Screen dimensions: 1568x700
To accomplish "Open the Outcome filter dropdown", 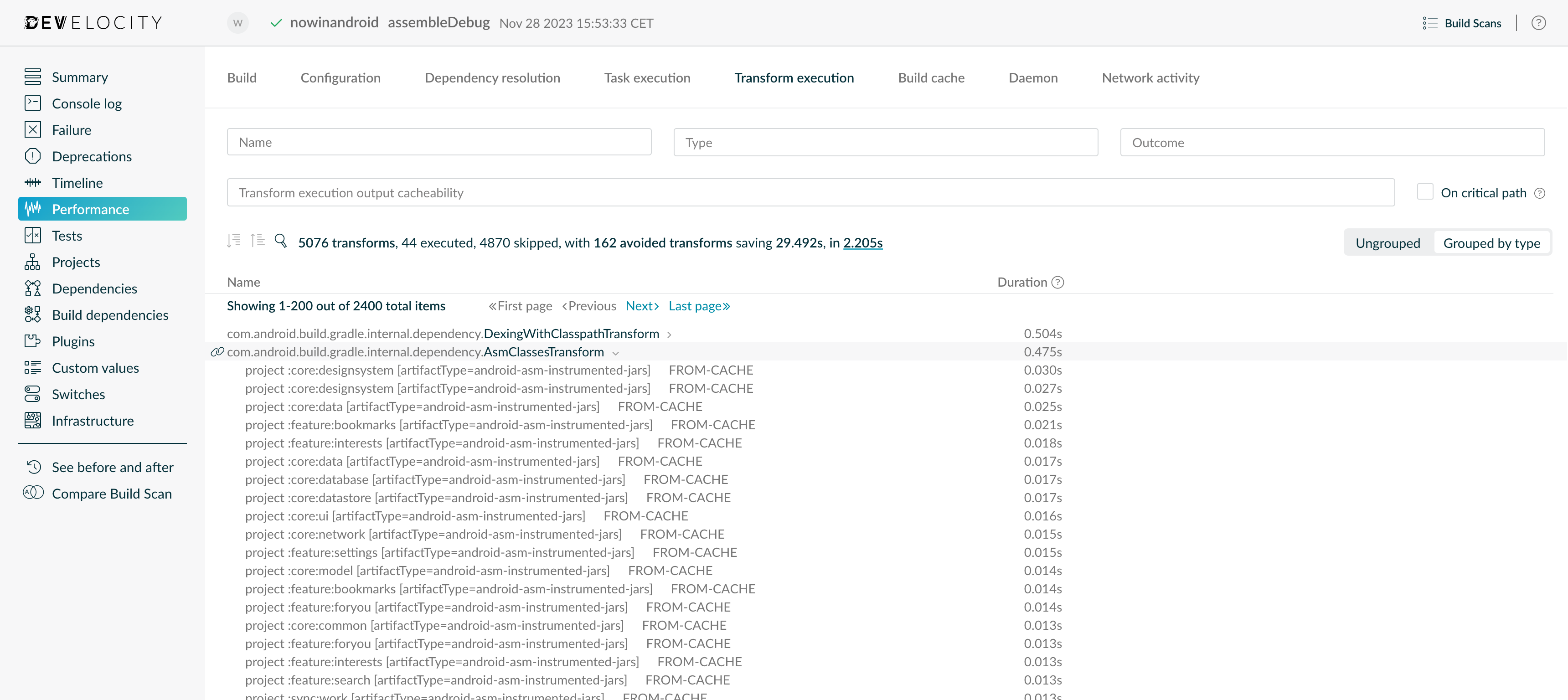I will pos(1332,142).
